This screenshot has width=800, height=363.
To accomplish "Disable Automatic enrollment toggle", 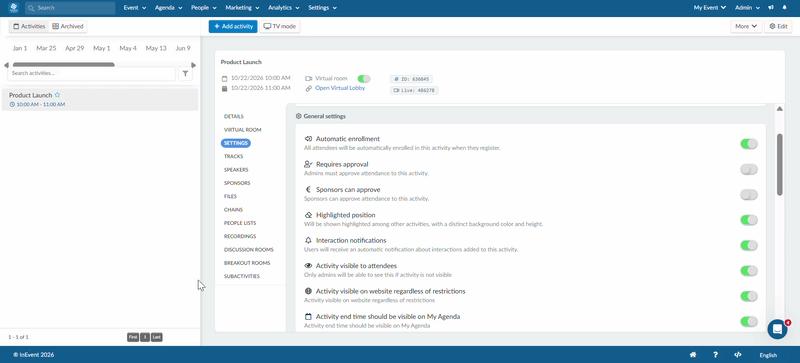I will tap(749, 144).
